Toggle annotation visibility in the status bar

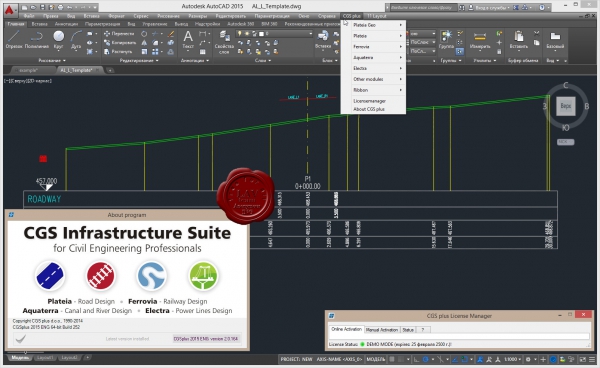tap(480, 359)
